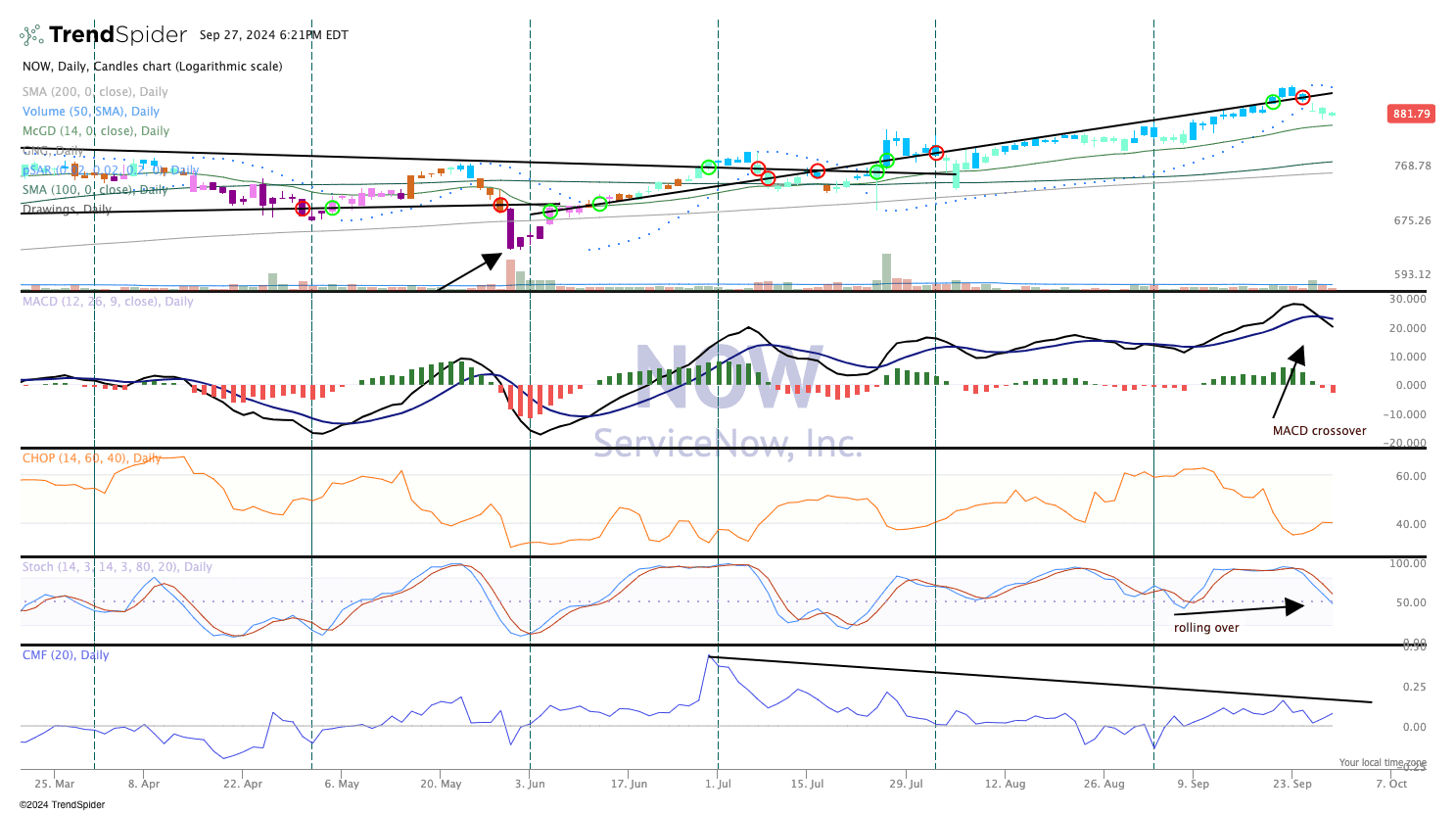The height and width of the screenshot is (814, 1456).
Task: Click the 29. Jul date label
Action: [x=906, y=784]
